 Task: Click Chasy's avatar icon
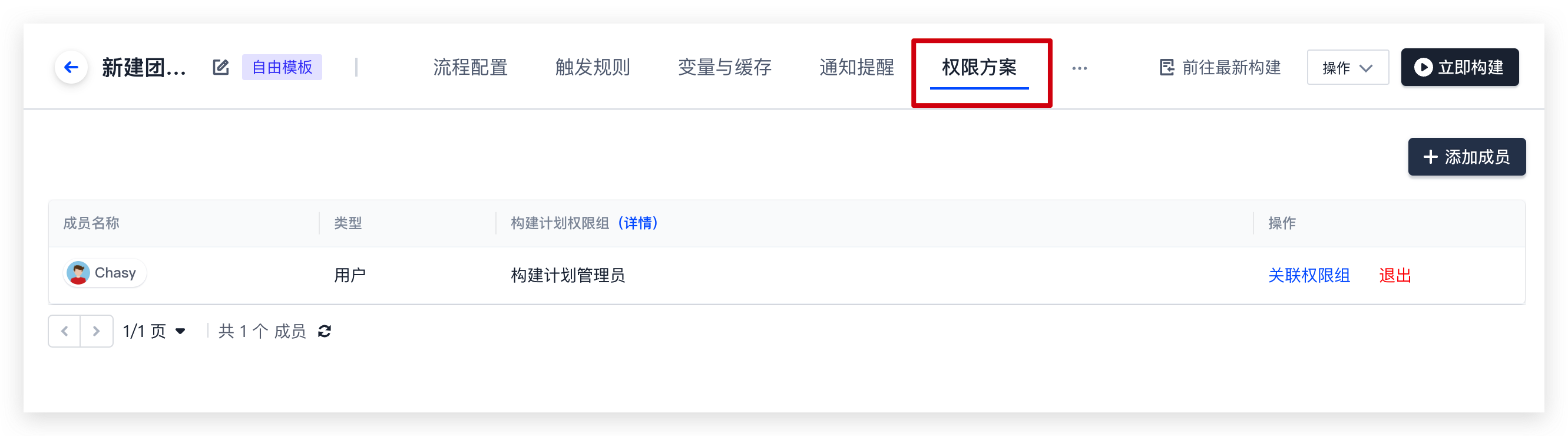[78, 273]
